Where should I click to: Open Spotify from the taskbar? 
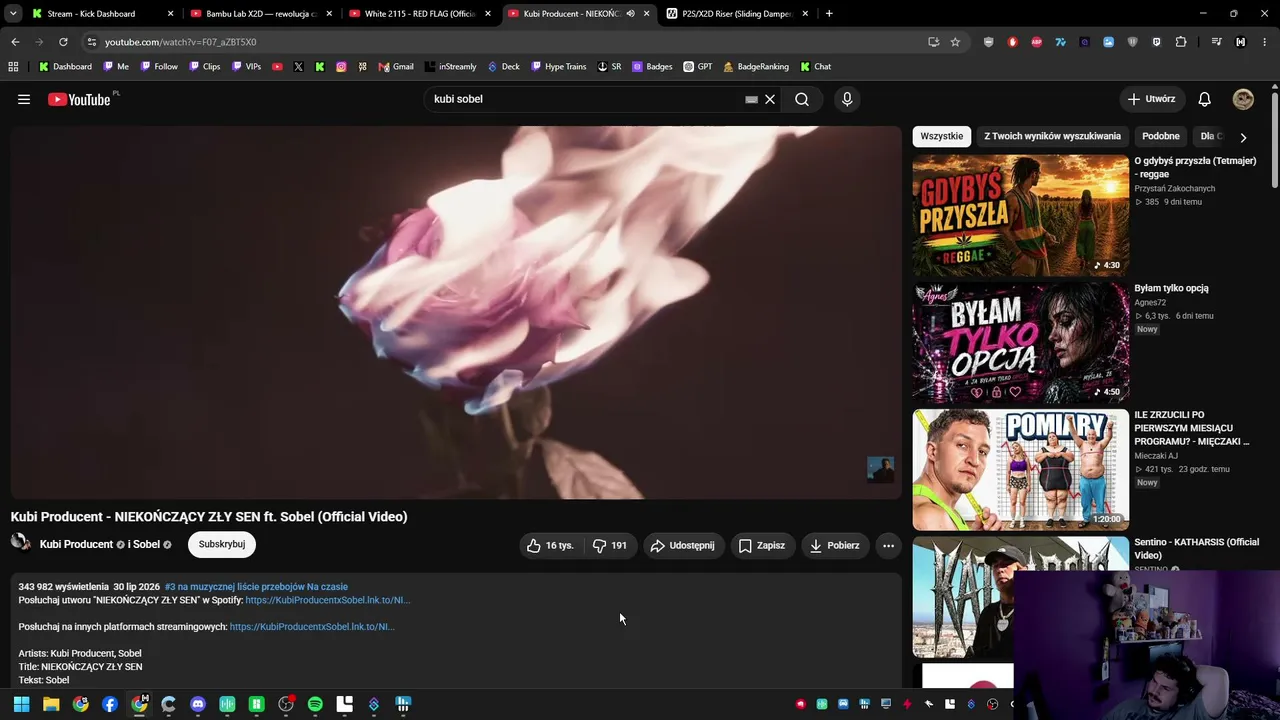coord(315,704)
